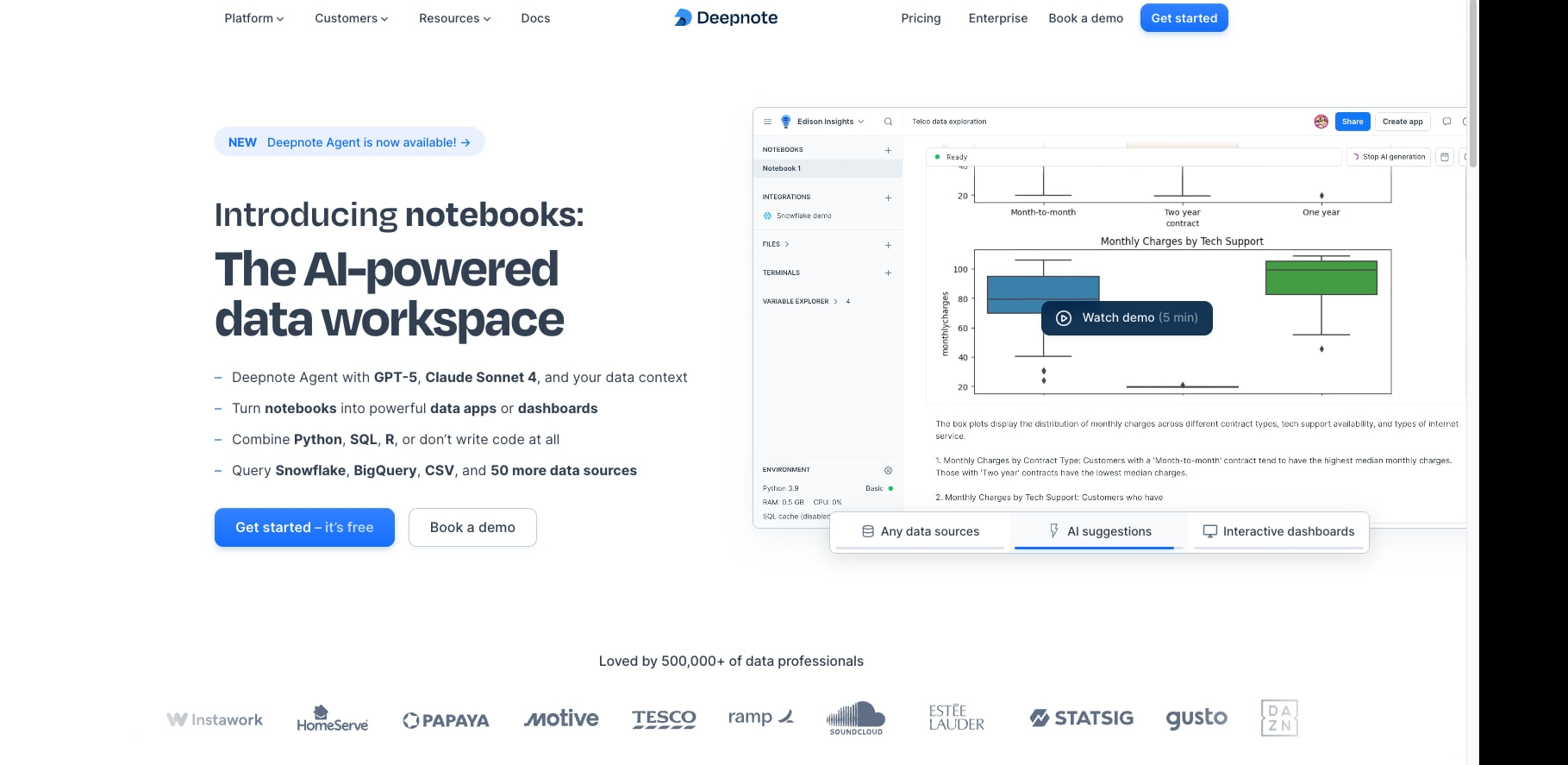
Task: Click the database icon in Any data sources
Action: click(x=868, y=531)
